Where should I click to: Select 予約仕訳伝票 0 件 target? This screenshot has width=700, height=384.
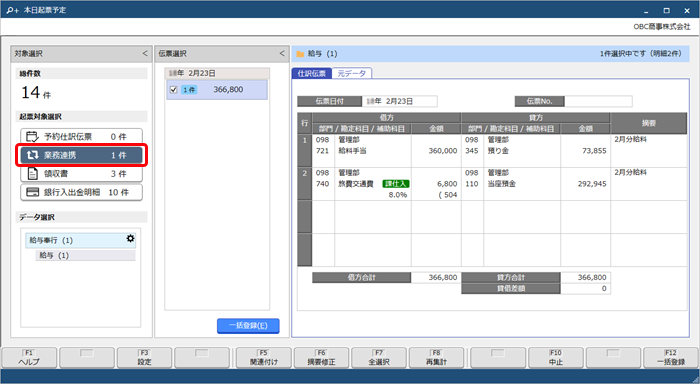(81, 137)
